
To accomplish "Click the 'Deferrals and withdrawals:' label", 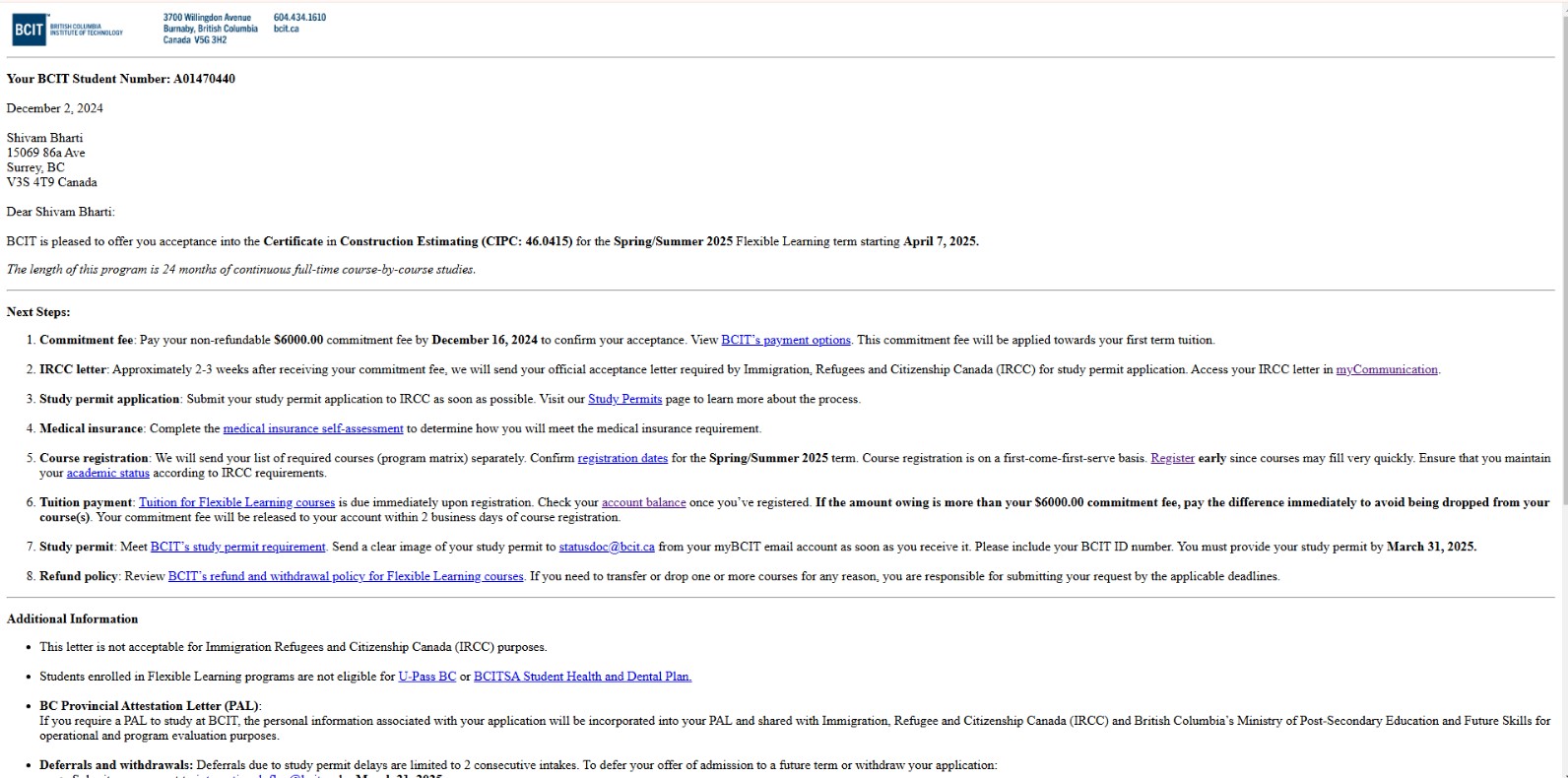I will 116,765.
